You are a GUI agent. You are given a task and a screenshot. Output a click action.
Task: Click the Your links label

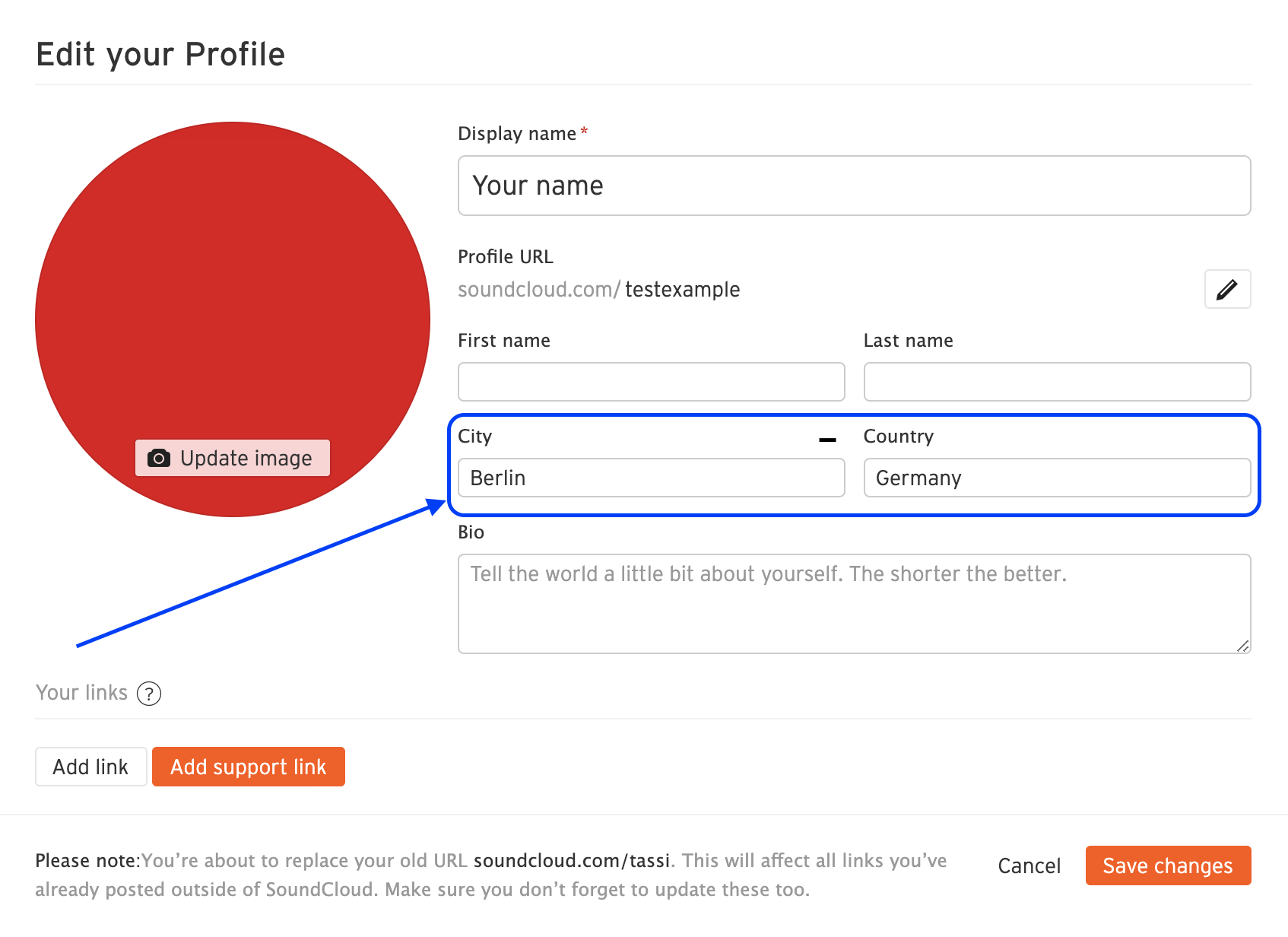point(81,692)
